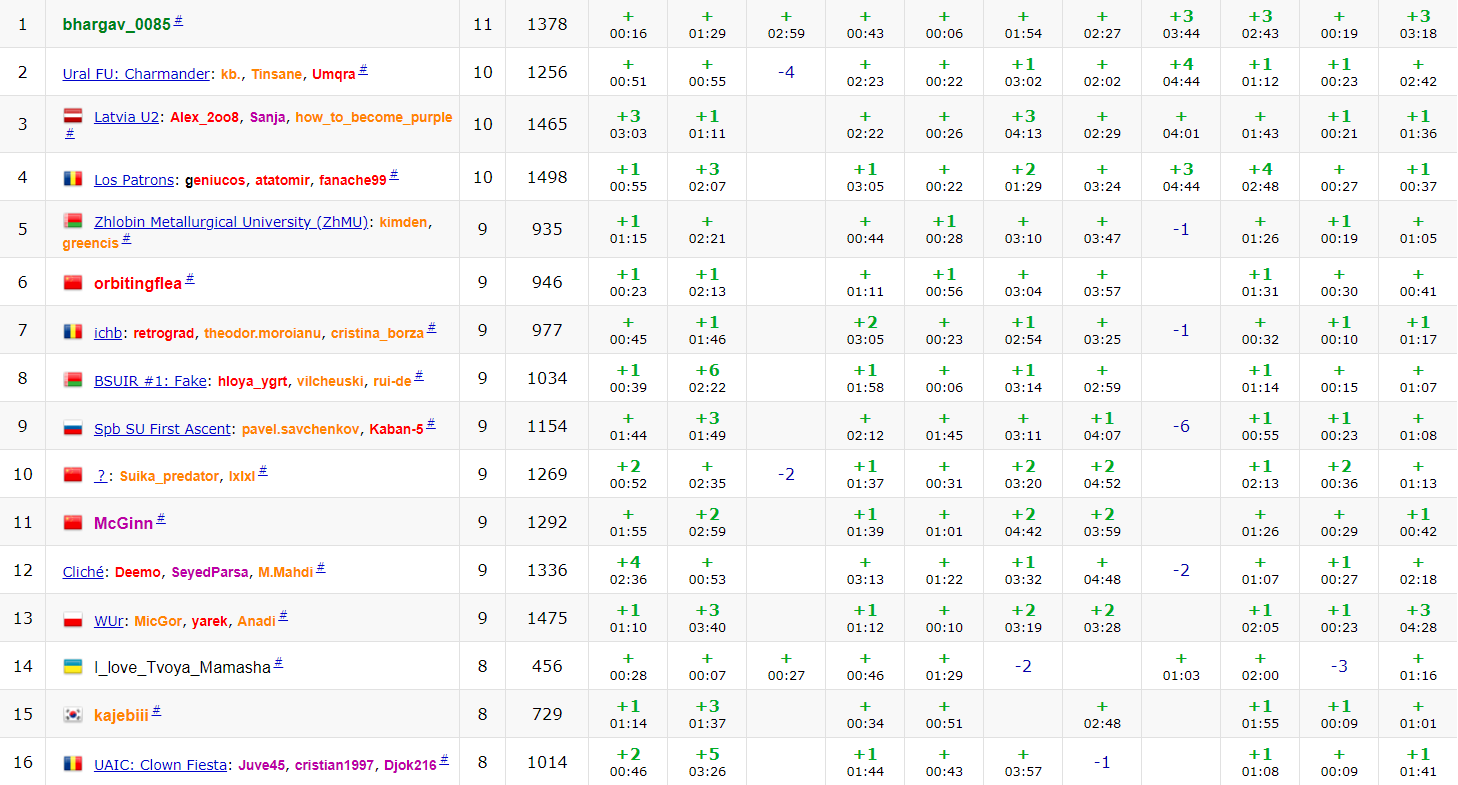Click the # marker after McGinn

(x=161, y=520)
